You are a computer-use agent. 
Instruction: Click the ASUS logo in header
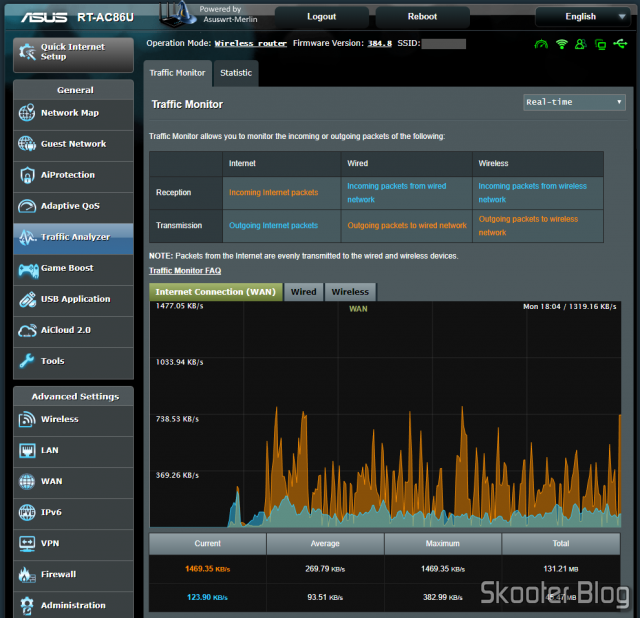click(44, 17)
